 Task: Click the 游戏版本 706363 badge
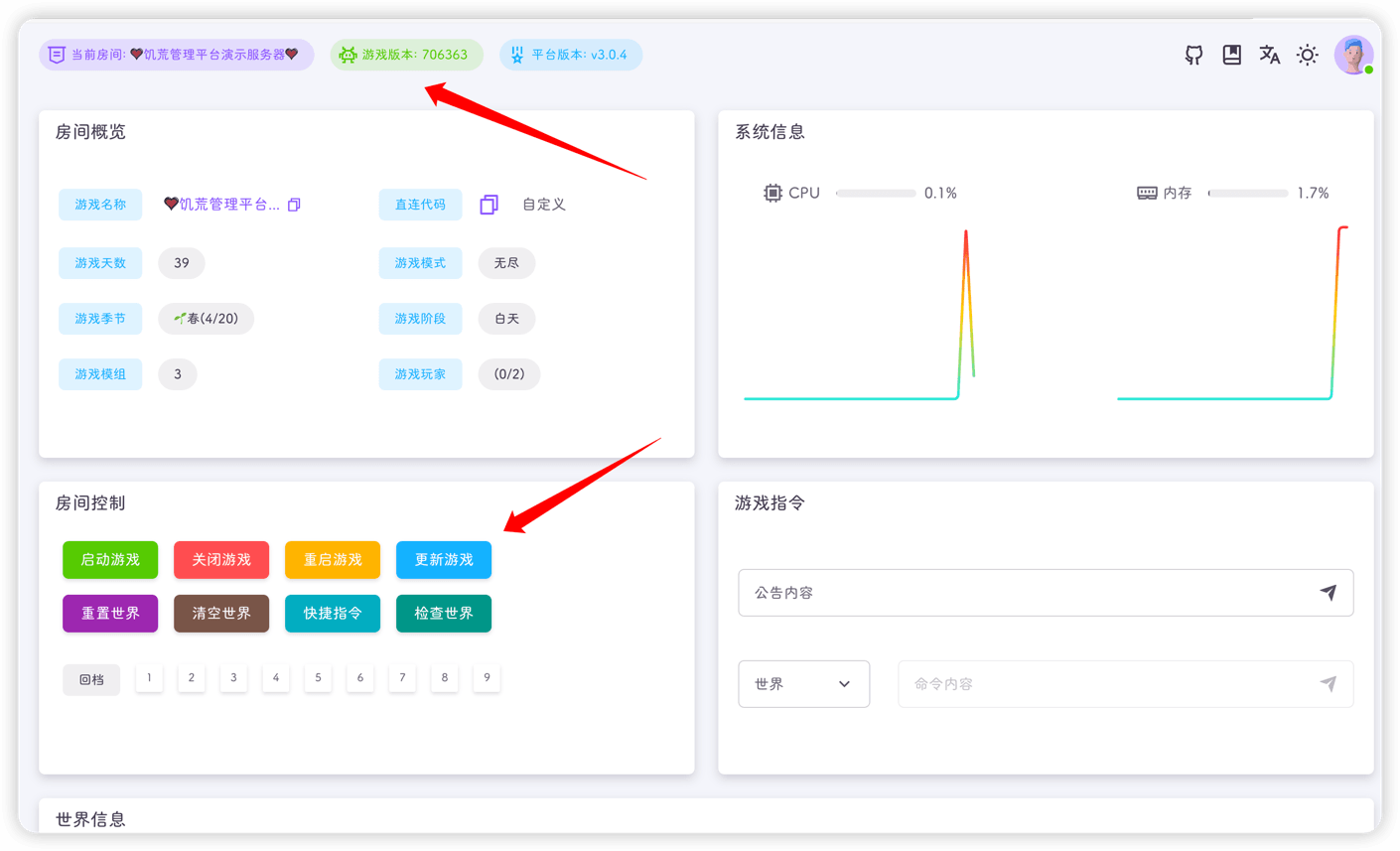[406, 55]
